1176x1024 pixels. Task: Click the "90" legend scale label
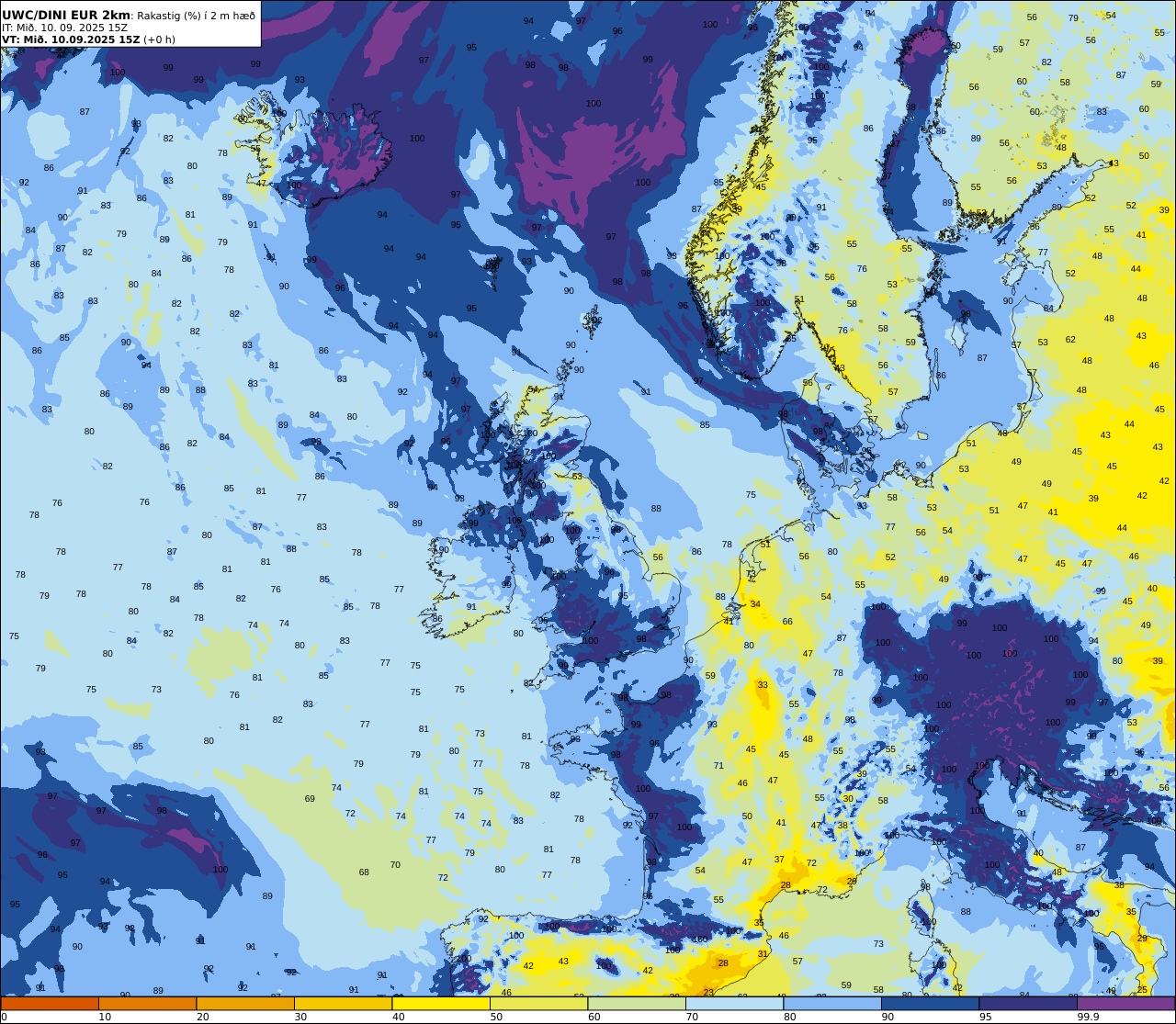tap(888, 1017)
